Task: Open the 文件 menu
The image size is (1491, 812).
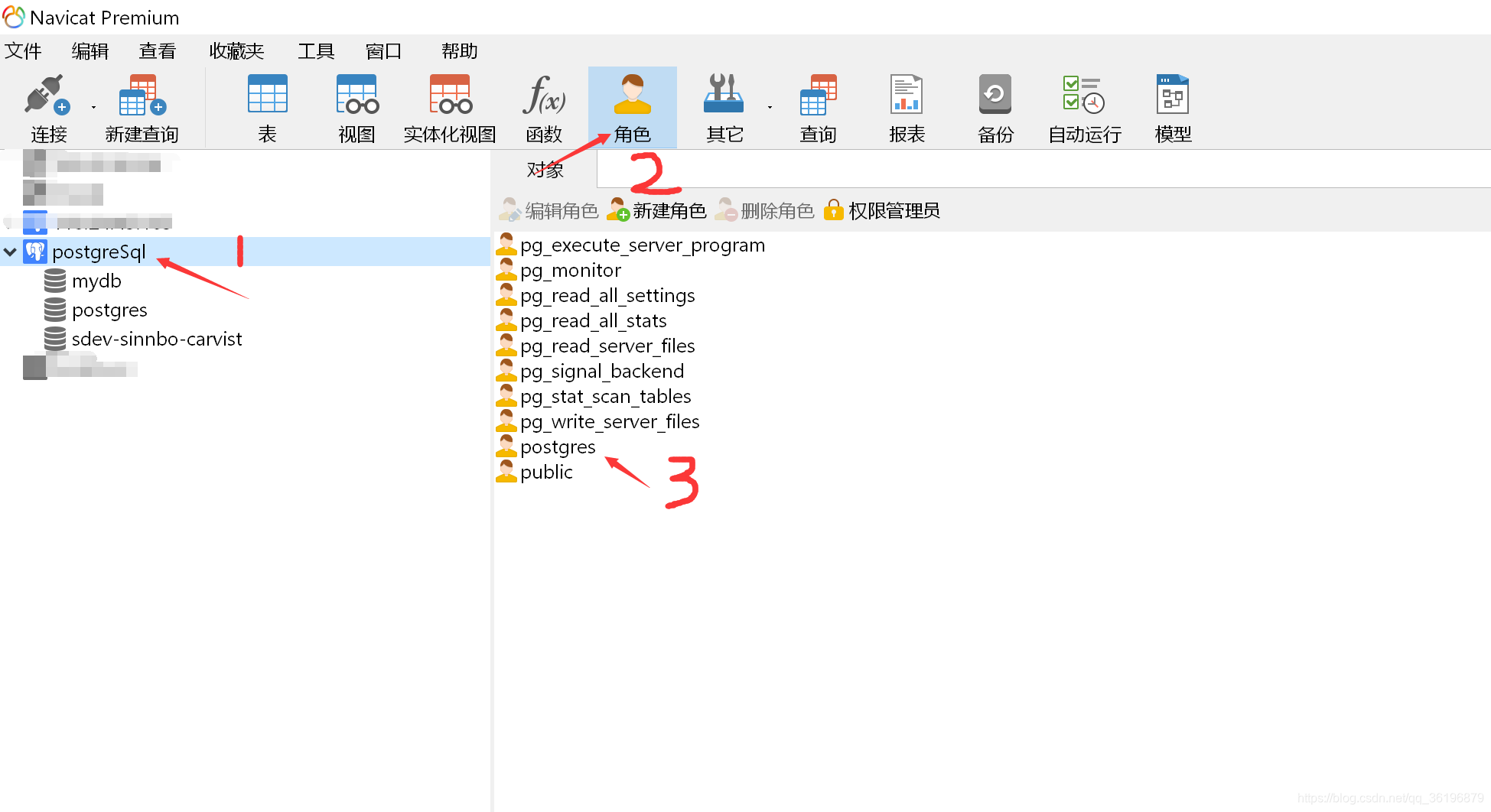Action: (23, 51)
